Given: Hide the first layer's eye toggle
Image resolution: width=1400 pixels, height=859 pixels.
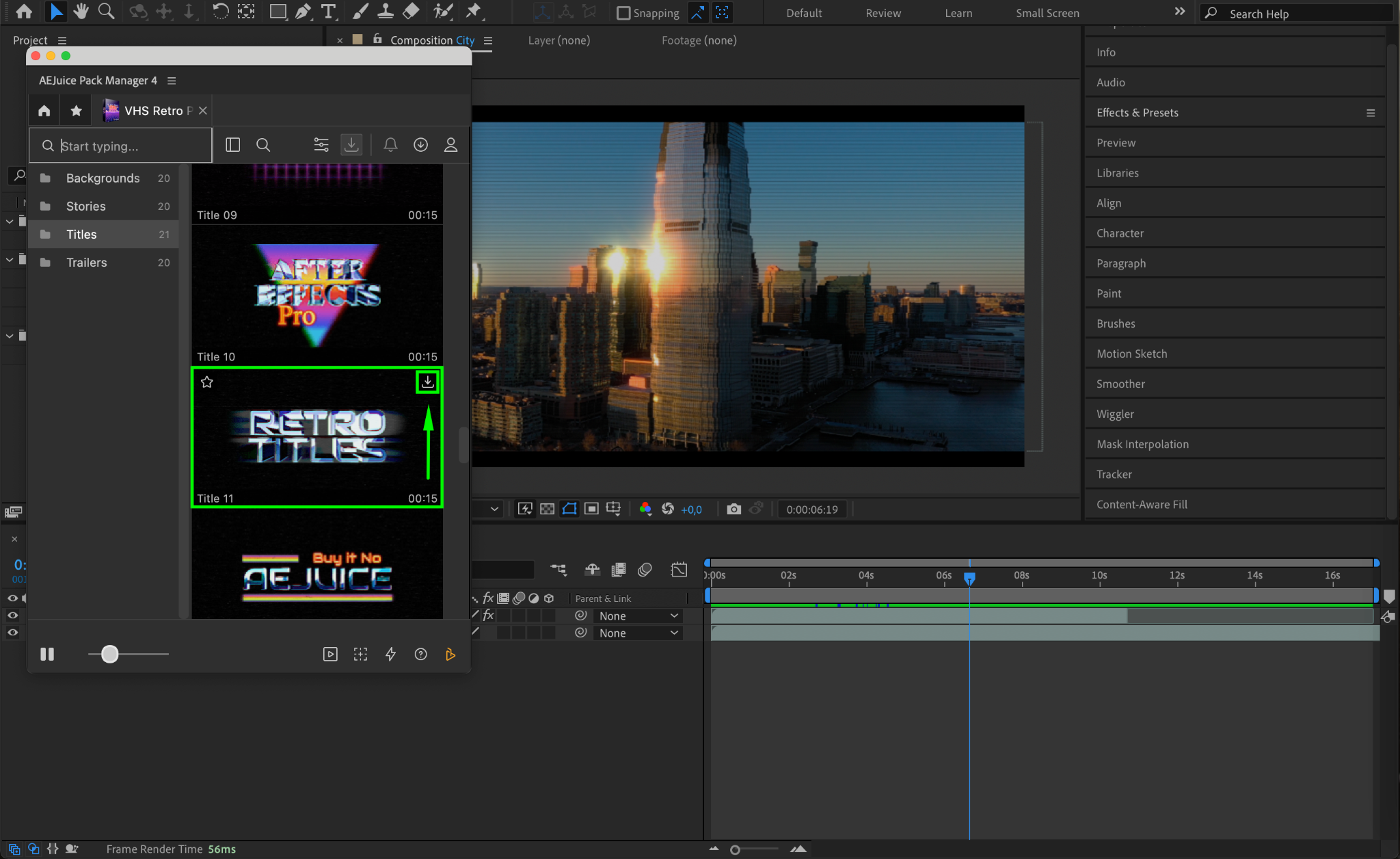Looking at the screenshot, I should [12, 616].
